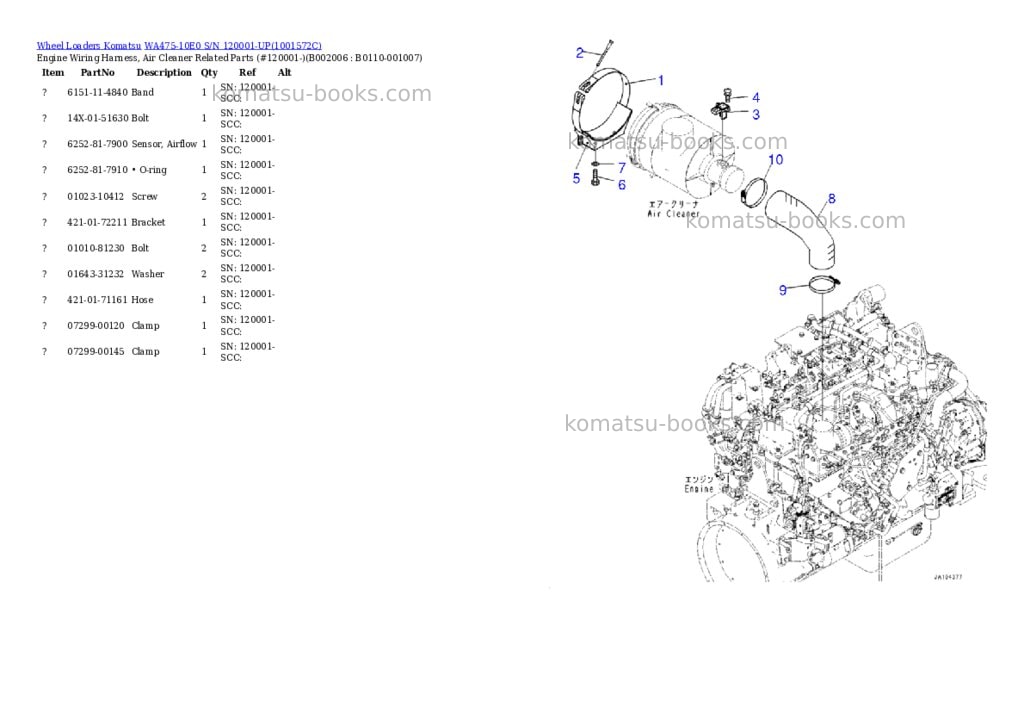The image size is (1024, 725).
Task: Click the Air Cleaner label in diagram
Action: coord(673,214)
